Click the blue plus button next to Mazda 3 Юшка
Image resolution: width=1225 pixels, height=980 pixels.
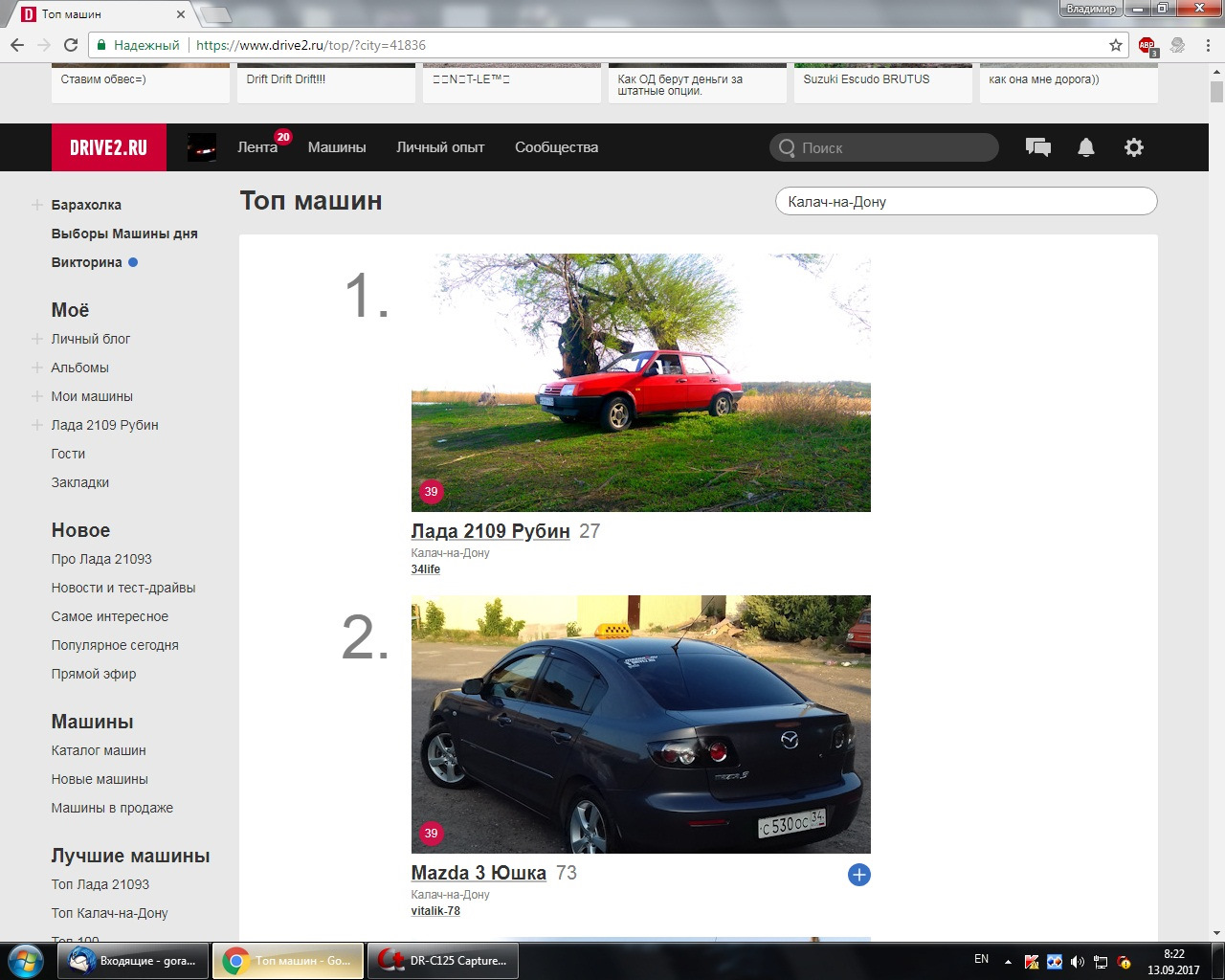tap(859, 875)
